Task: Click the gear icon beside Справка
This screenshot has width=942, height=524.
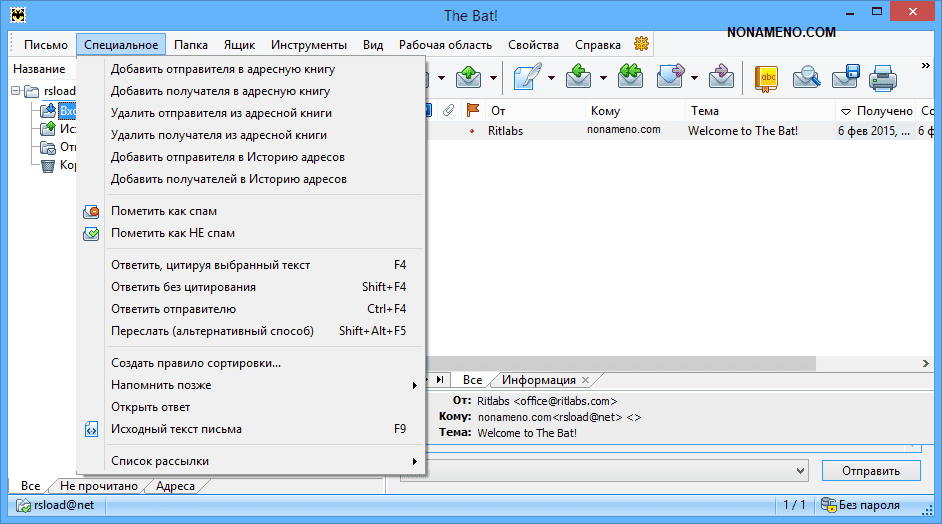Action: [641, 44]
